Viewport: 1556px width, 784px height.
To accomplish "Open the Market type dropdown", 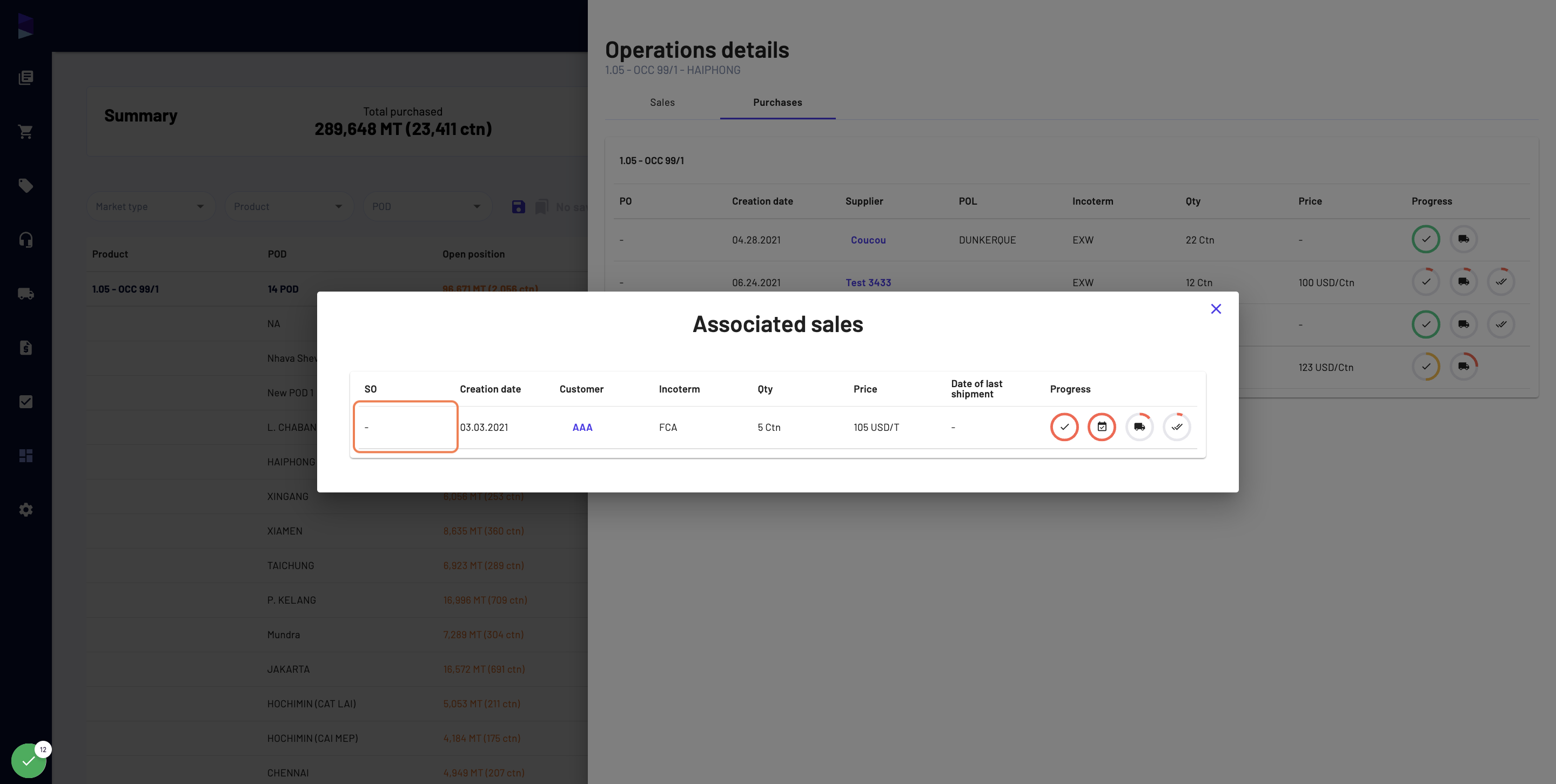I will click(150, 206).
